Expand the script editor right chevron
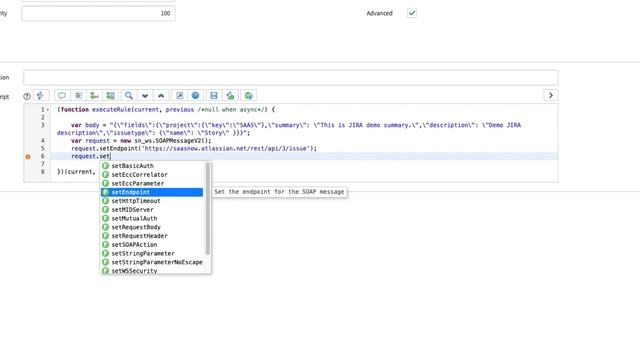 pos(551,96)
